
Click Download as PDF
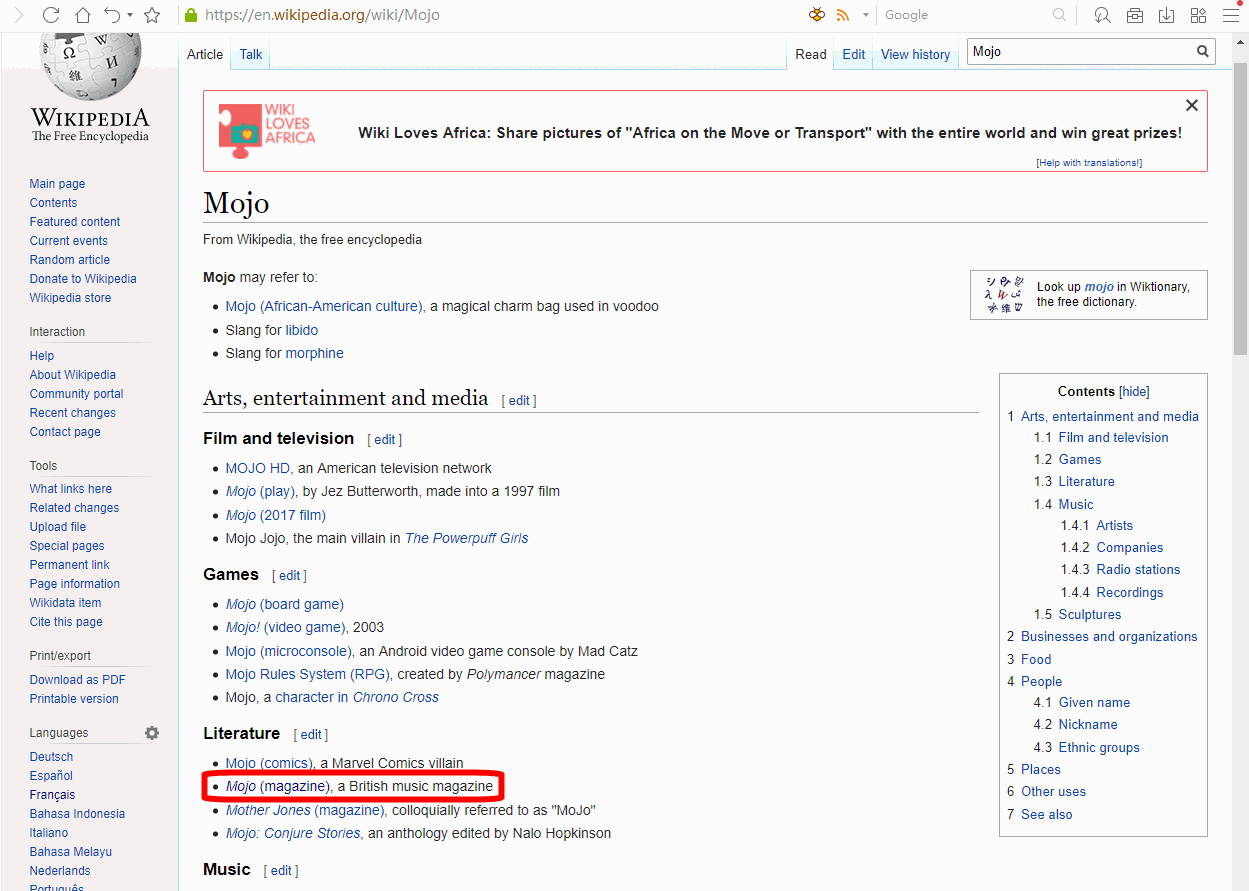tap(78, 680)
